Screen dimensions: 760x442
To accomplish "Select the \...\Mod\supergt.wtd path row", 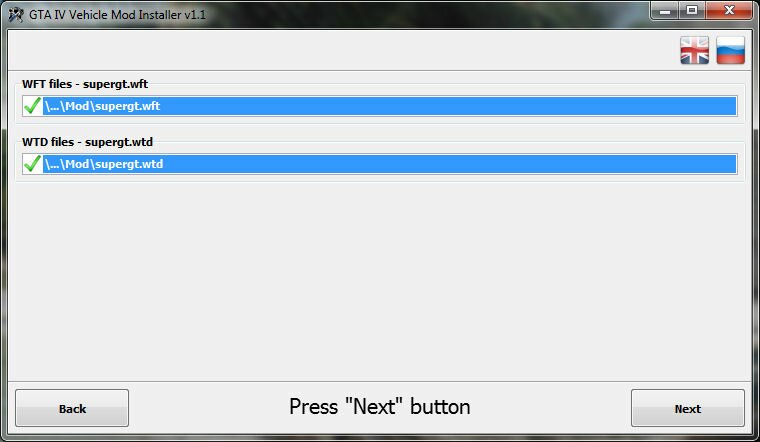I will [390, 164].
